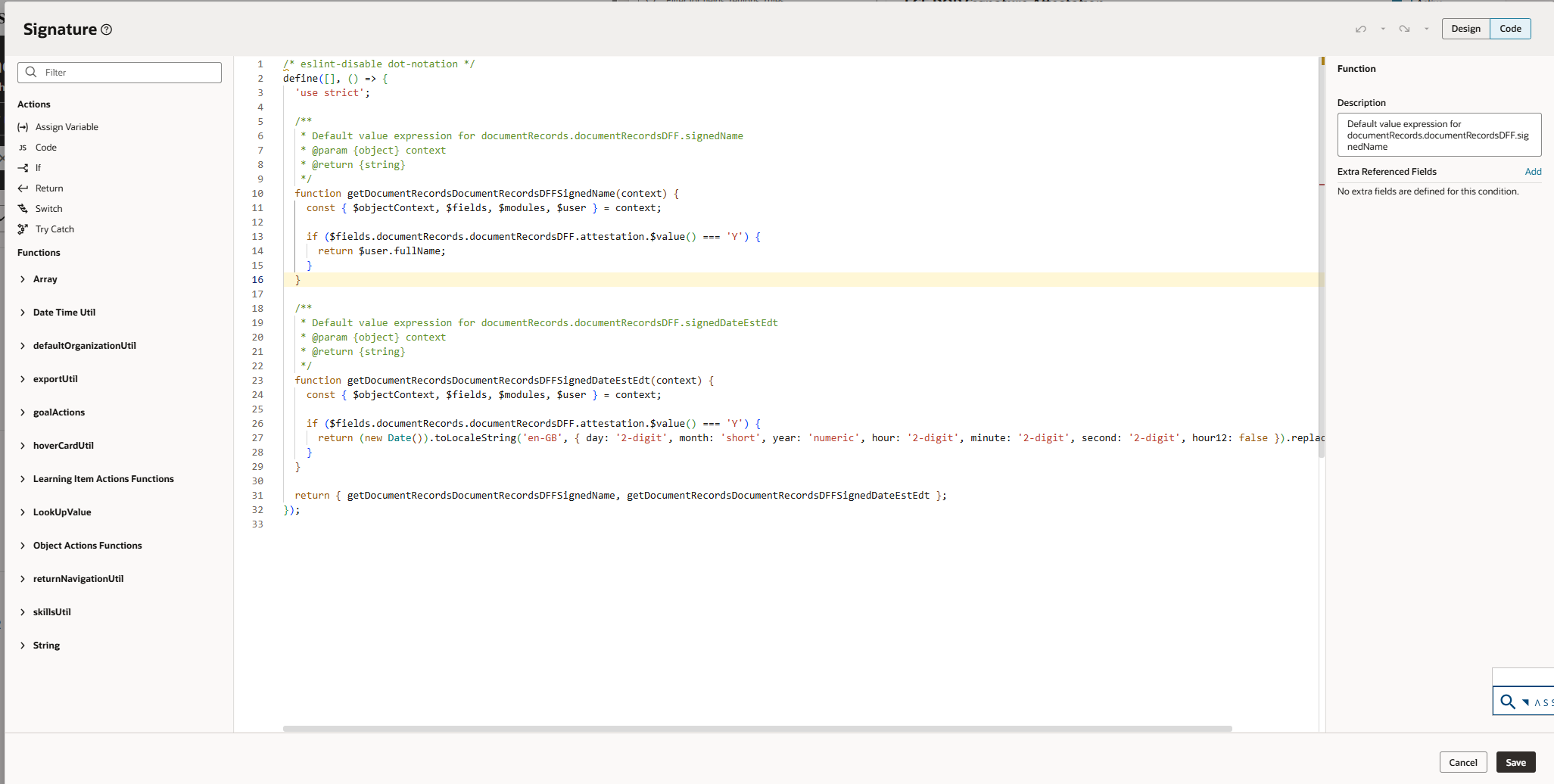This screenshot has width=1554, height=784.
Task: Expand the Date Time Util group
Action: point(23,313)
